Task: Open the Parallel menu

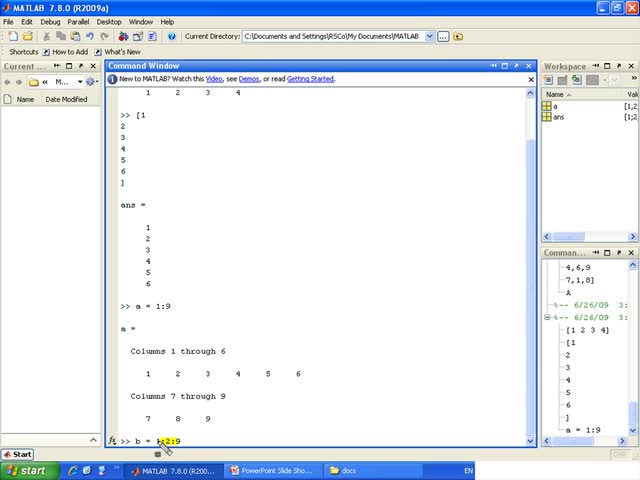Action: (78, 22)
